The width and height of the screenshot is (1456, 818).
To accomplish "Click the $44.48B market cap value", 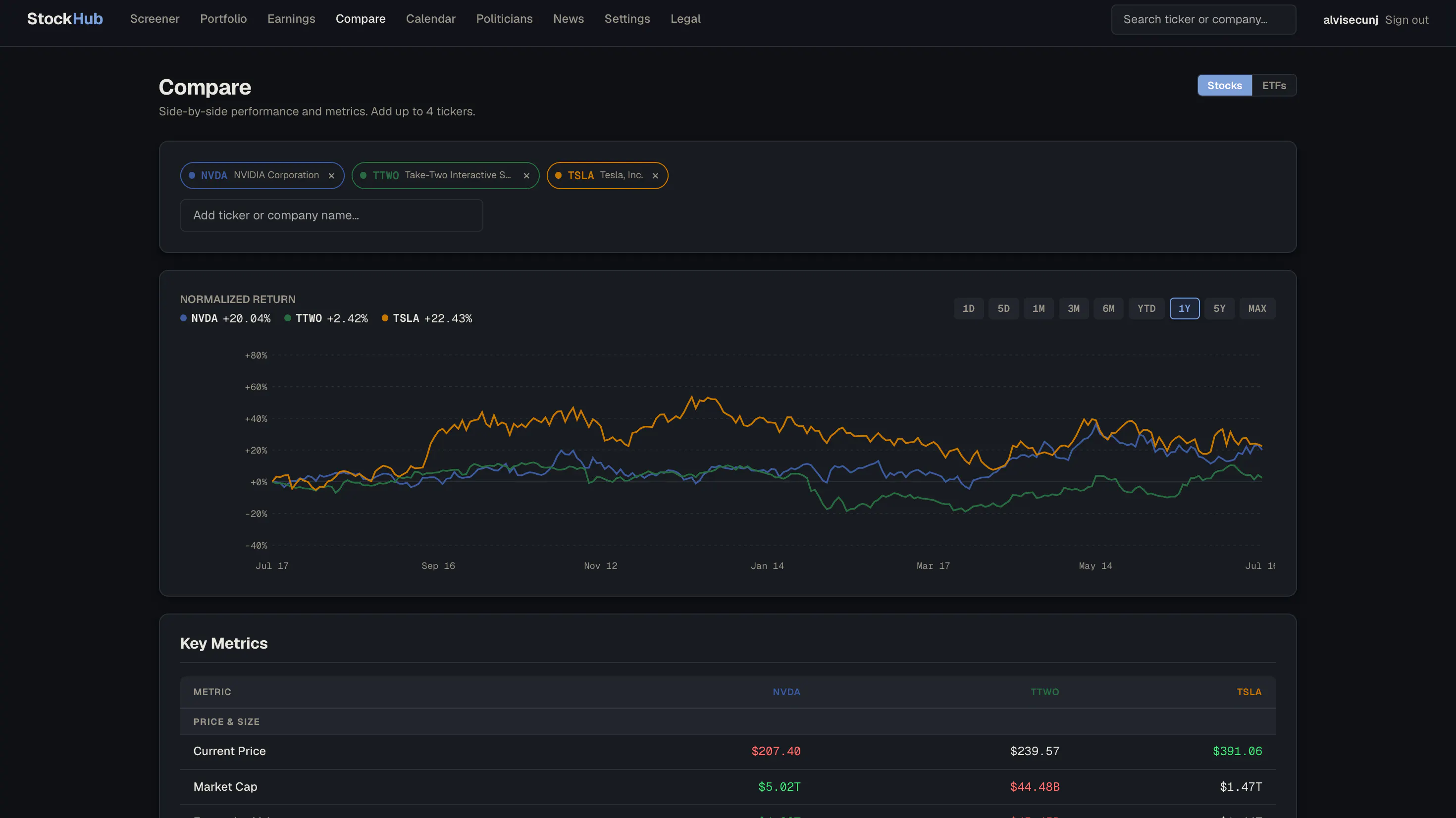I will 1035,787.
